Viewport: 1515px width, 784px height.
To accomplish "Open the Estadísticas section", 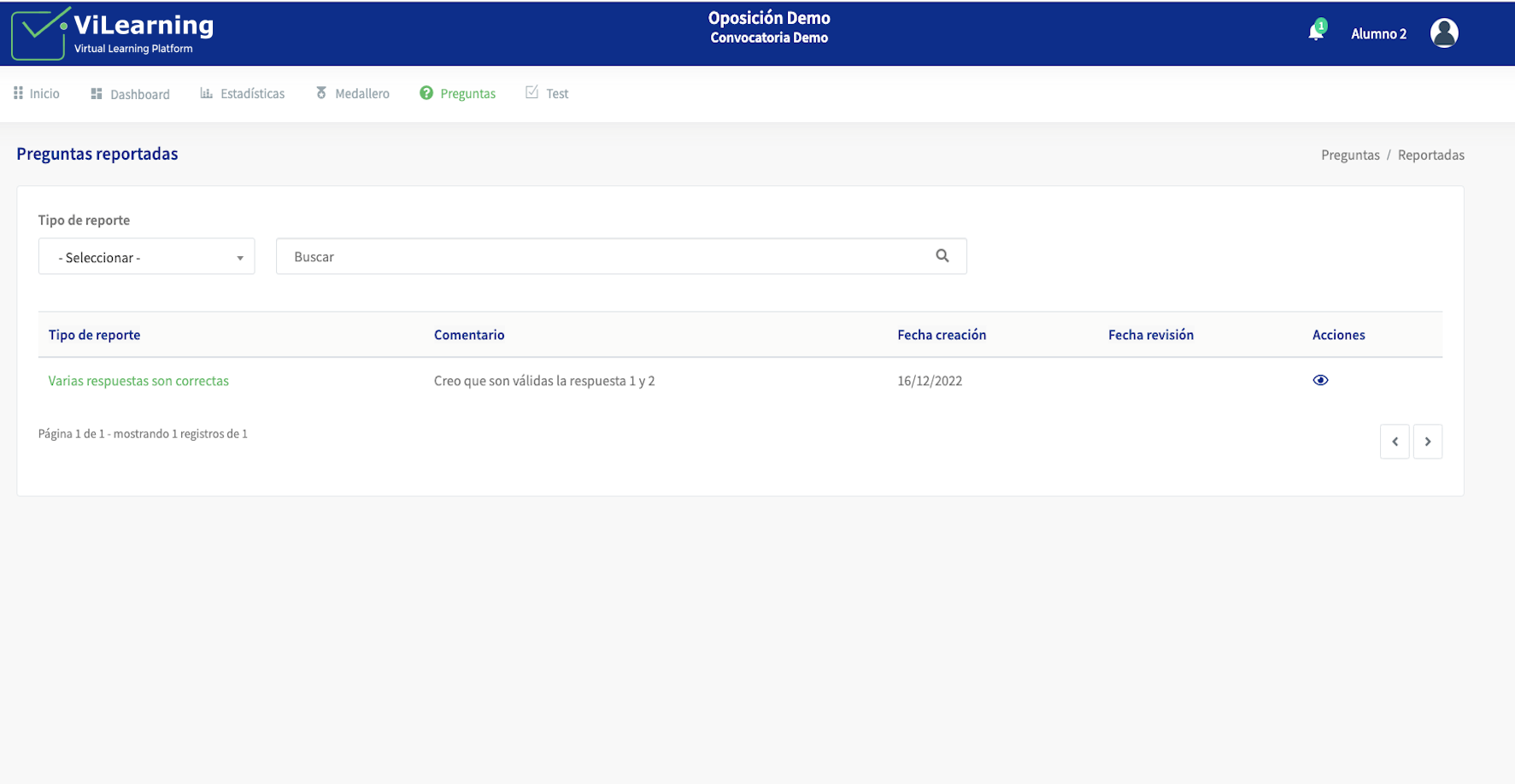I will [243, 93].
